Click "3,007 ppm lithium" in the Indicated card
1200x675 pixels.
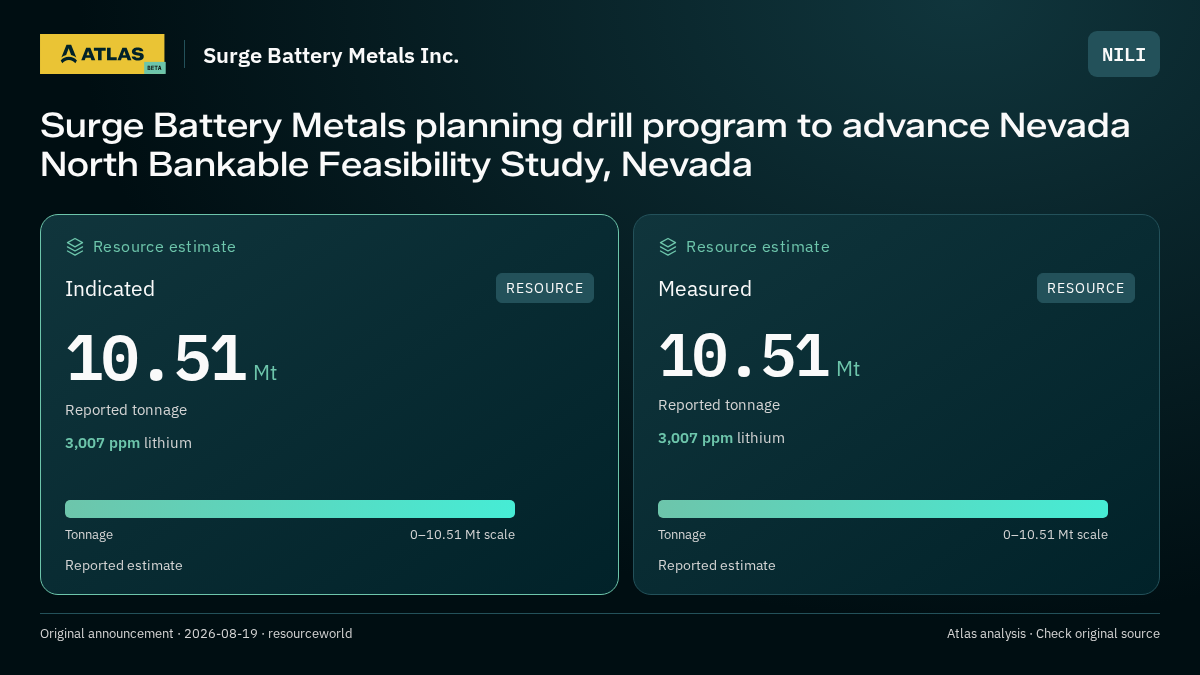128,443
